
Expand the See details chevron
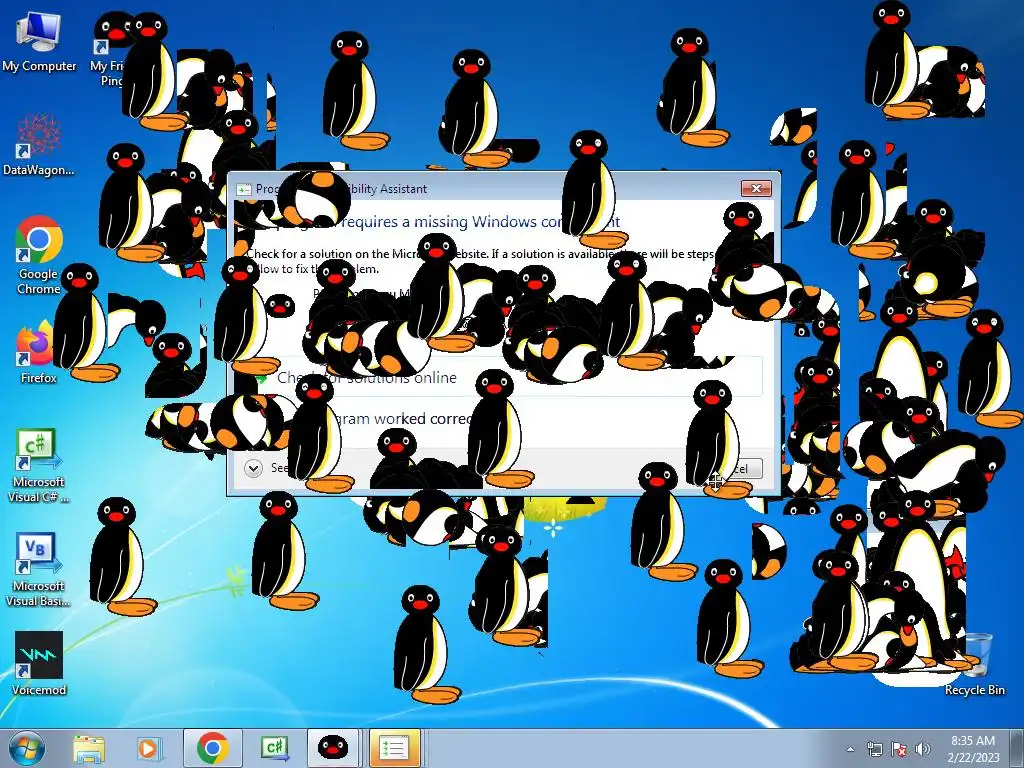tap(253, 468)
